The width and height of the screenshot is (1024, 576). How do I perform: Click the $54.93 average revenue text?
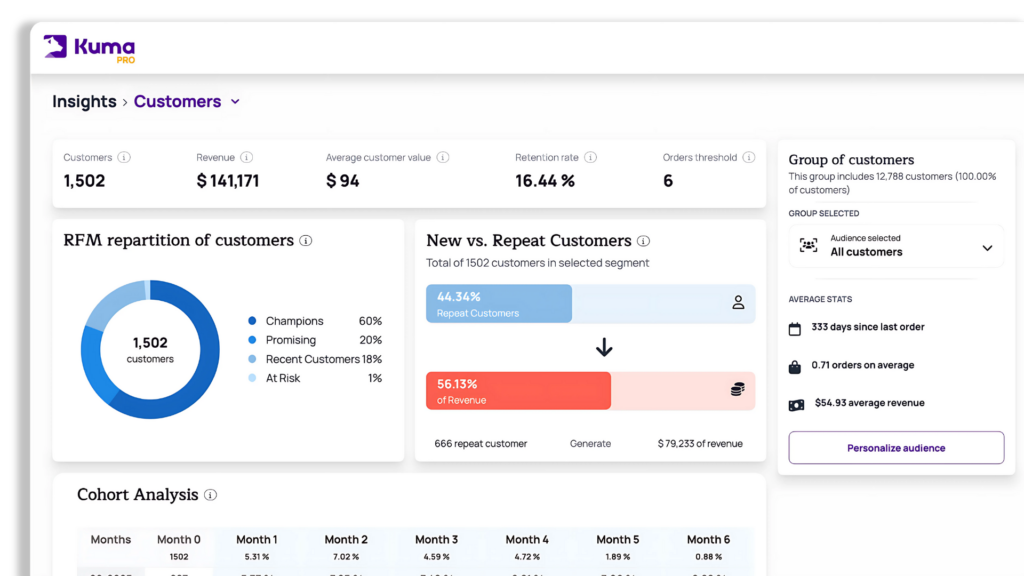[x=869, y=403]
